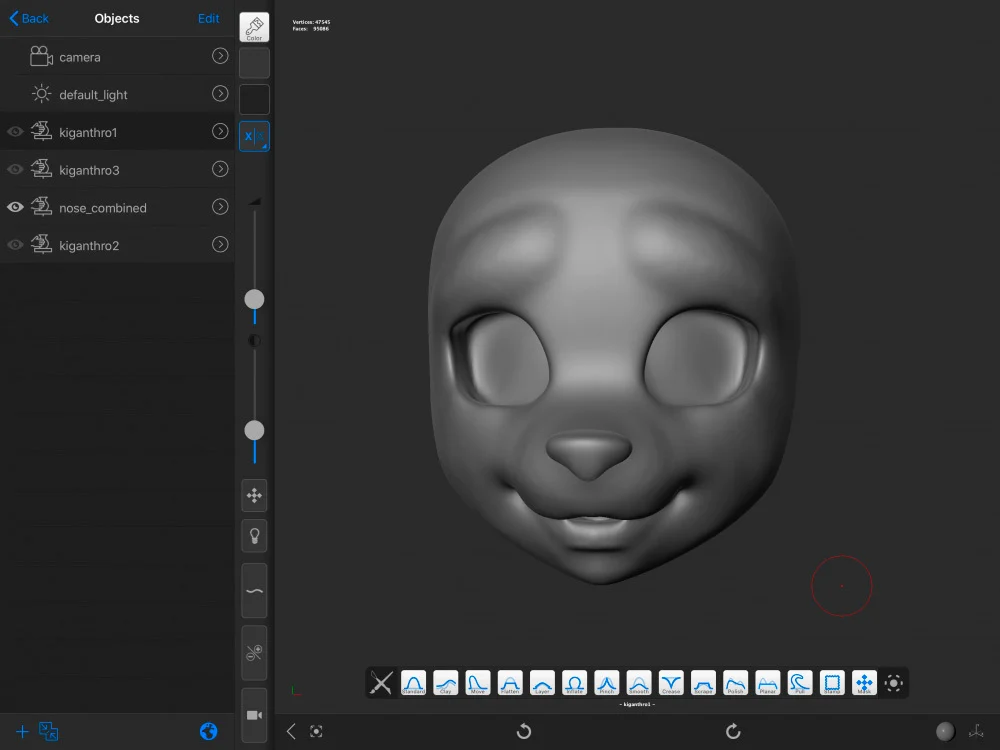The height and width of the screenshot is (750, 1000).
Task: Open kiganthro1 object details chevron
Action: pyautogui.click(x=220, y=131)
